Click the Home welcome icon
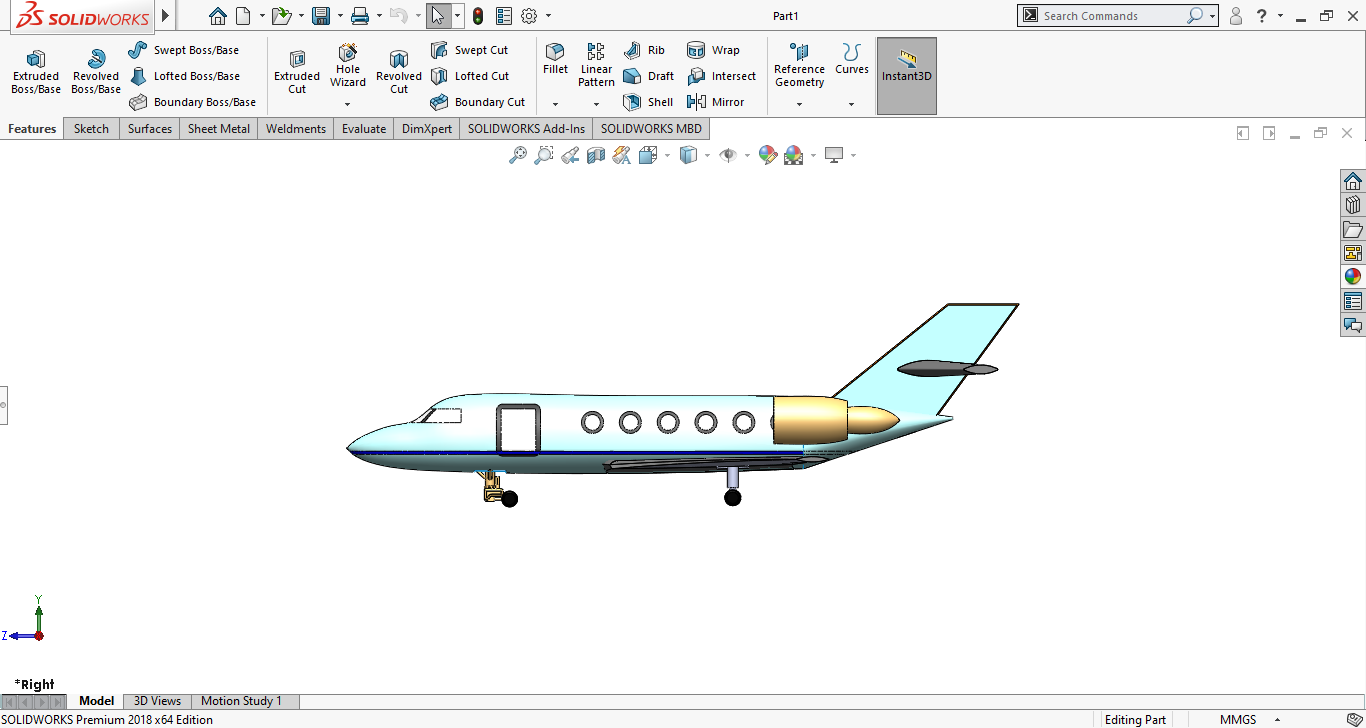 click(x=218, y=16)
